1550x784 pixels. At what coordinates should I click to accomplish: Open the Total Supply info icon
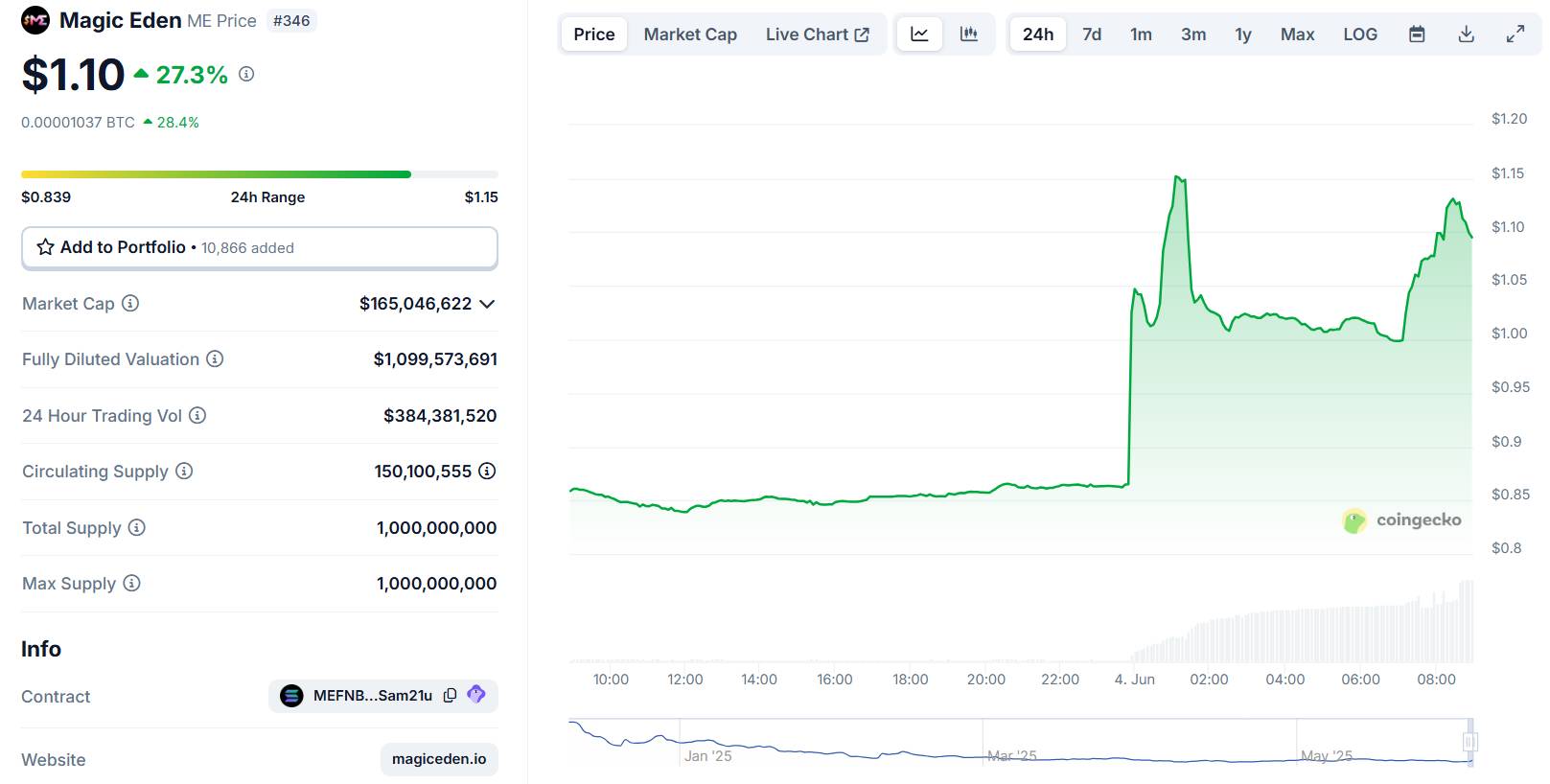(137, 527)
